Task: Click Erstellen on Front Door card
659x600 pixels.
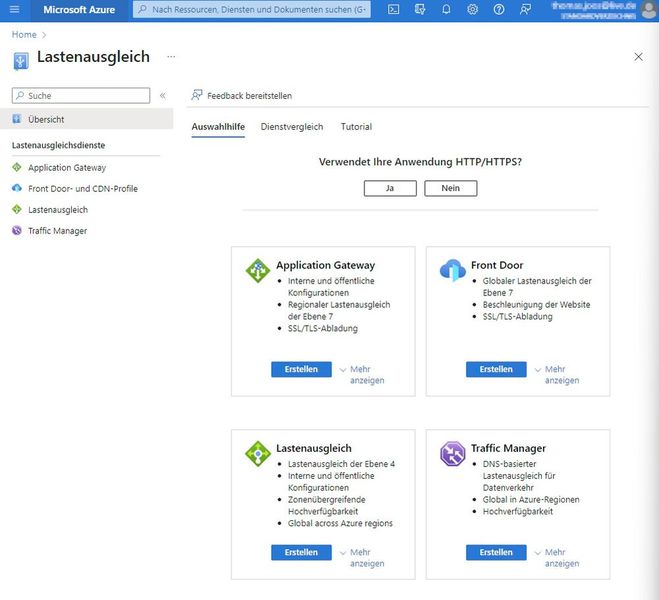Action: 496,369
